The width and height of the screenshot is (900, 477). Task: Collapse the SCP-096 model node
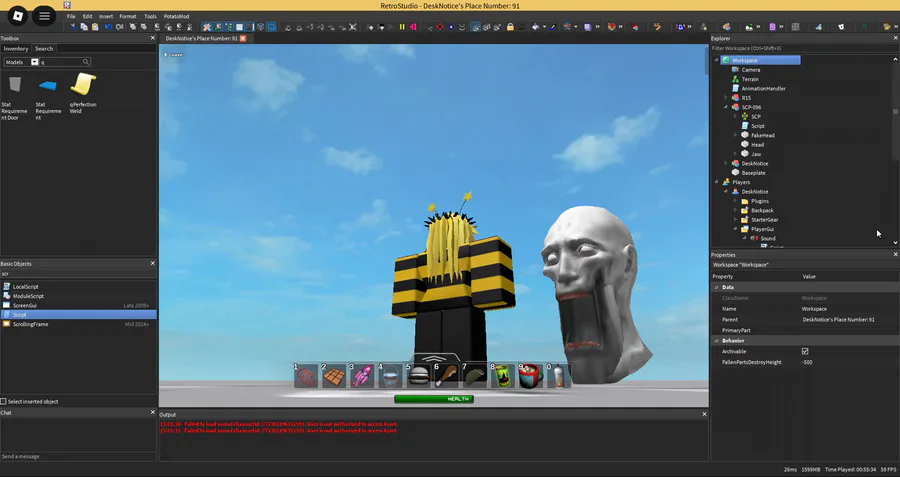click(x=726, y=107)
